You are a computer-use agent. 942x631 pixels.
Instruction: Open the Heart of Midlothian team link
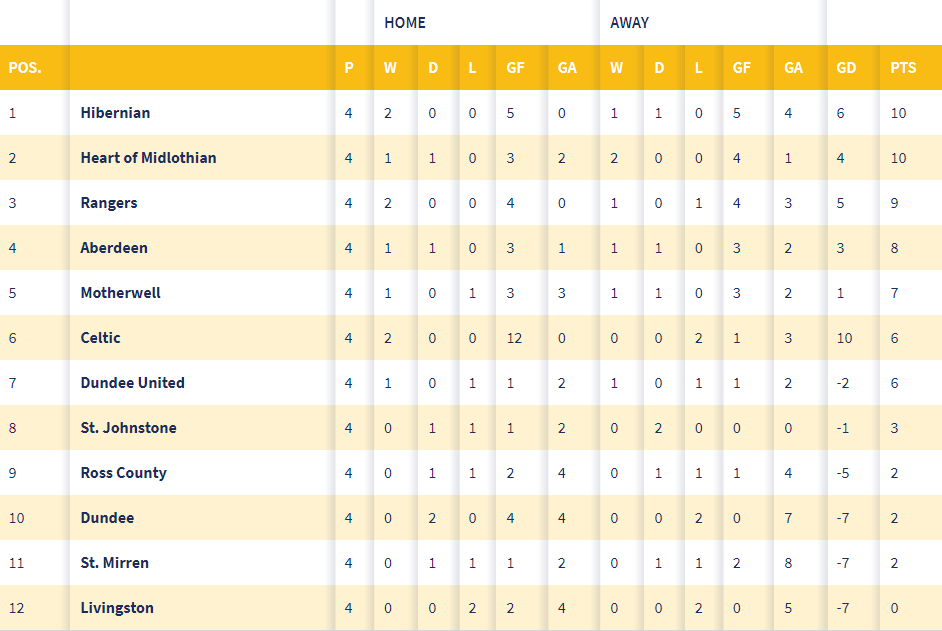pos(148,158)
